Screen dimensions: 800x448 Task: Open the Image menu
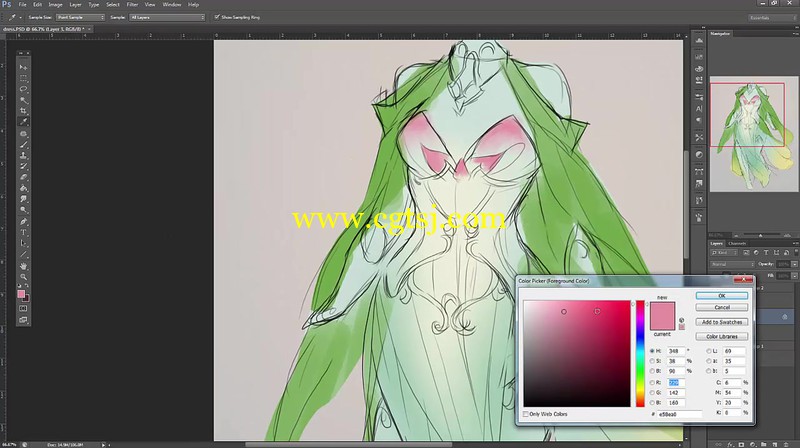point(55,5)
